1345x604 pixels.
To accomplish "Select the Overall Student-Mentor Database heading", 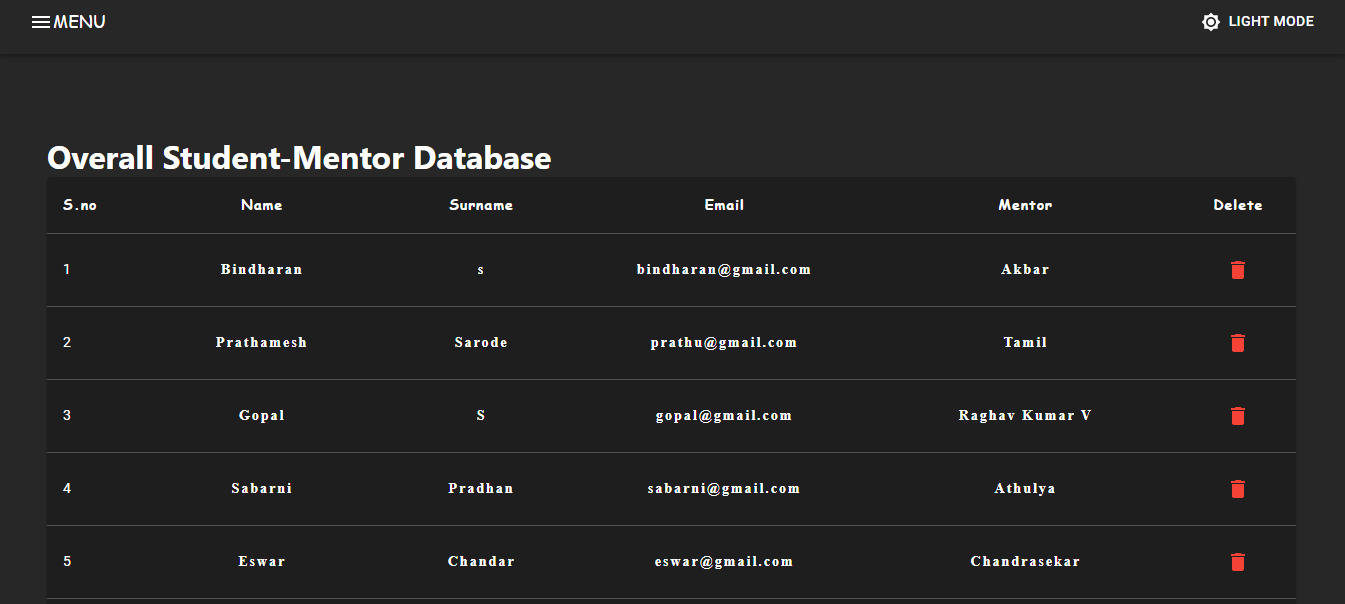I will (x=299, y=158).
